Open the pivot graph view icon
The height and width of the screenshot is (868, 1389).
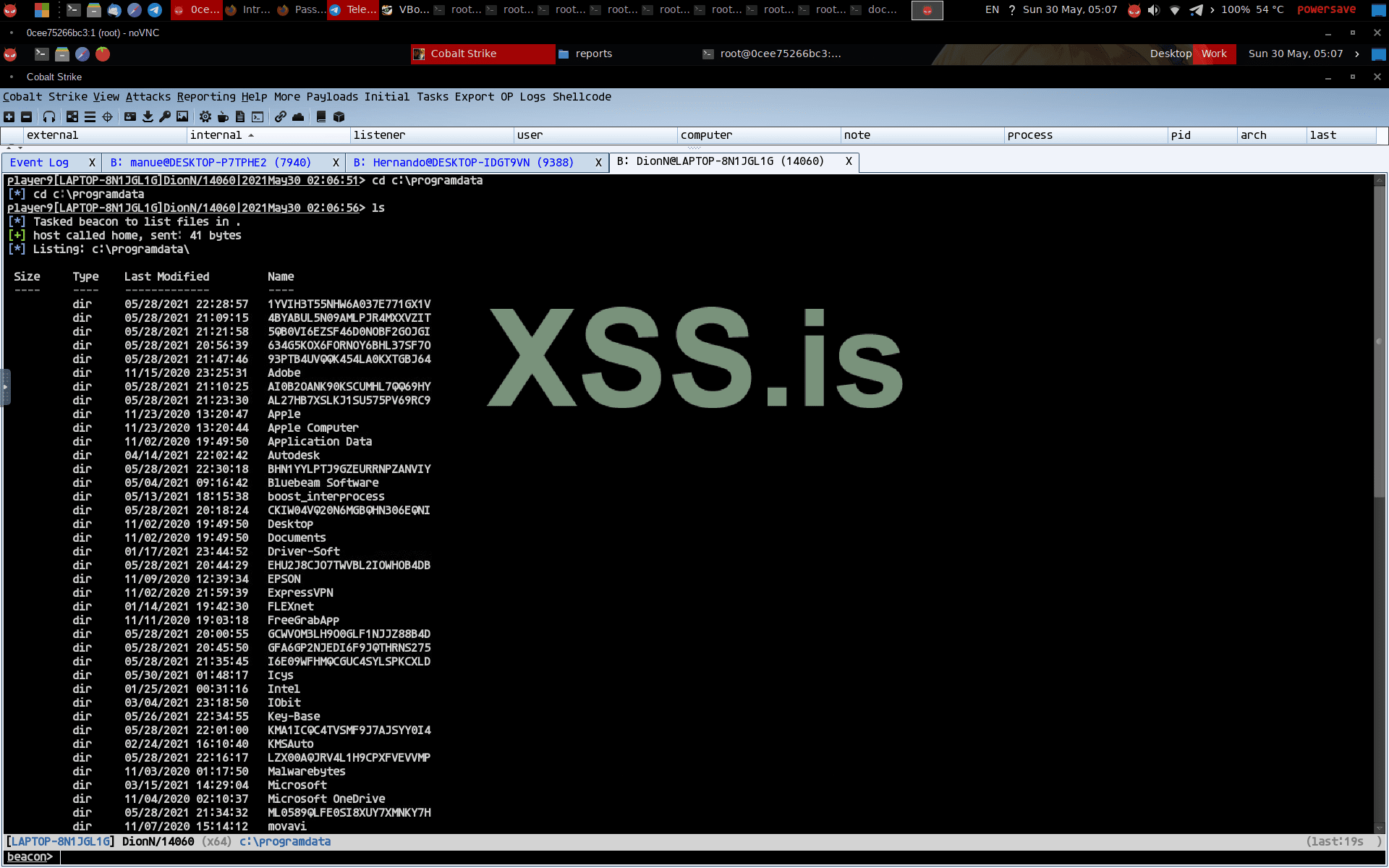[72, 116]
